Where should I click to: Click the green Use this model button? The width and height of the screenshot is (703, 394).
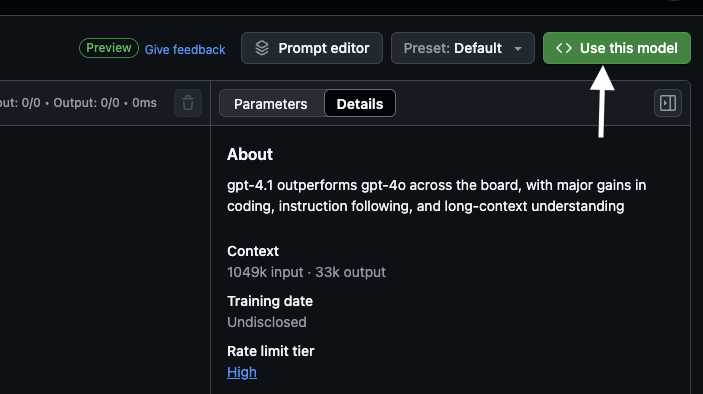pos(616,48)
